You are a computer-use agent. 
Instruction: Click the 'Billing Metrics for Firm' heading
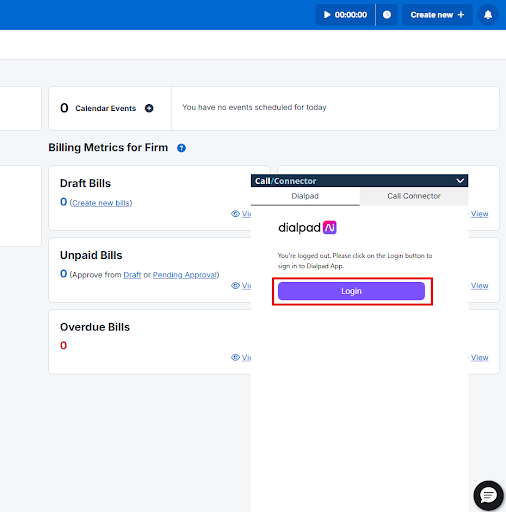tap(108, 147)
